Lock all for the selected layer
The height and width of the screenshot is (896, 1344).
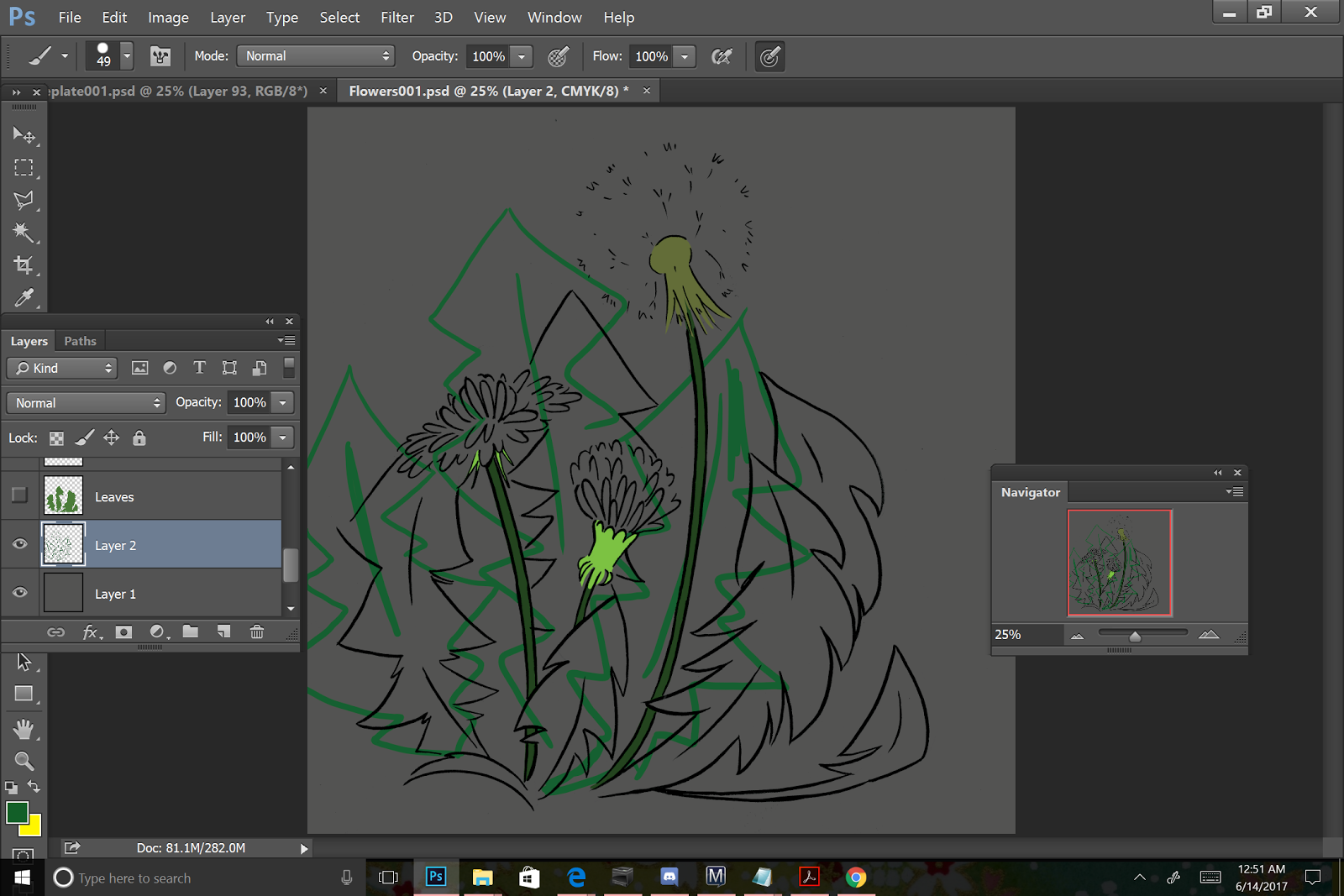coord(139,438)
